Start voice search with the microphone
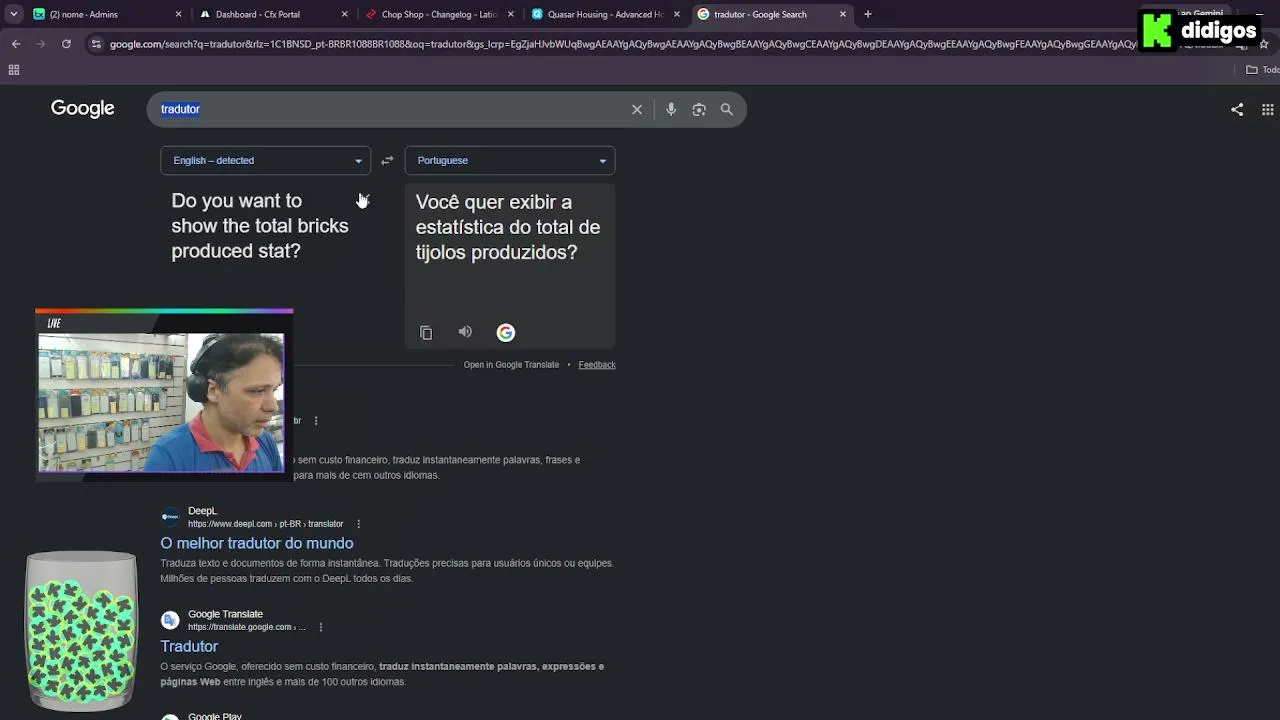Image resolution: width=1280 pixels, height=720 pixels. coord(671,109)
